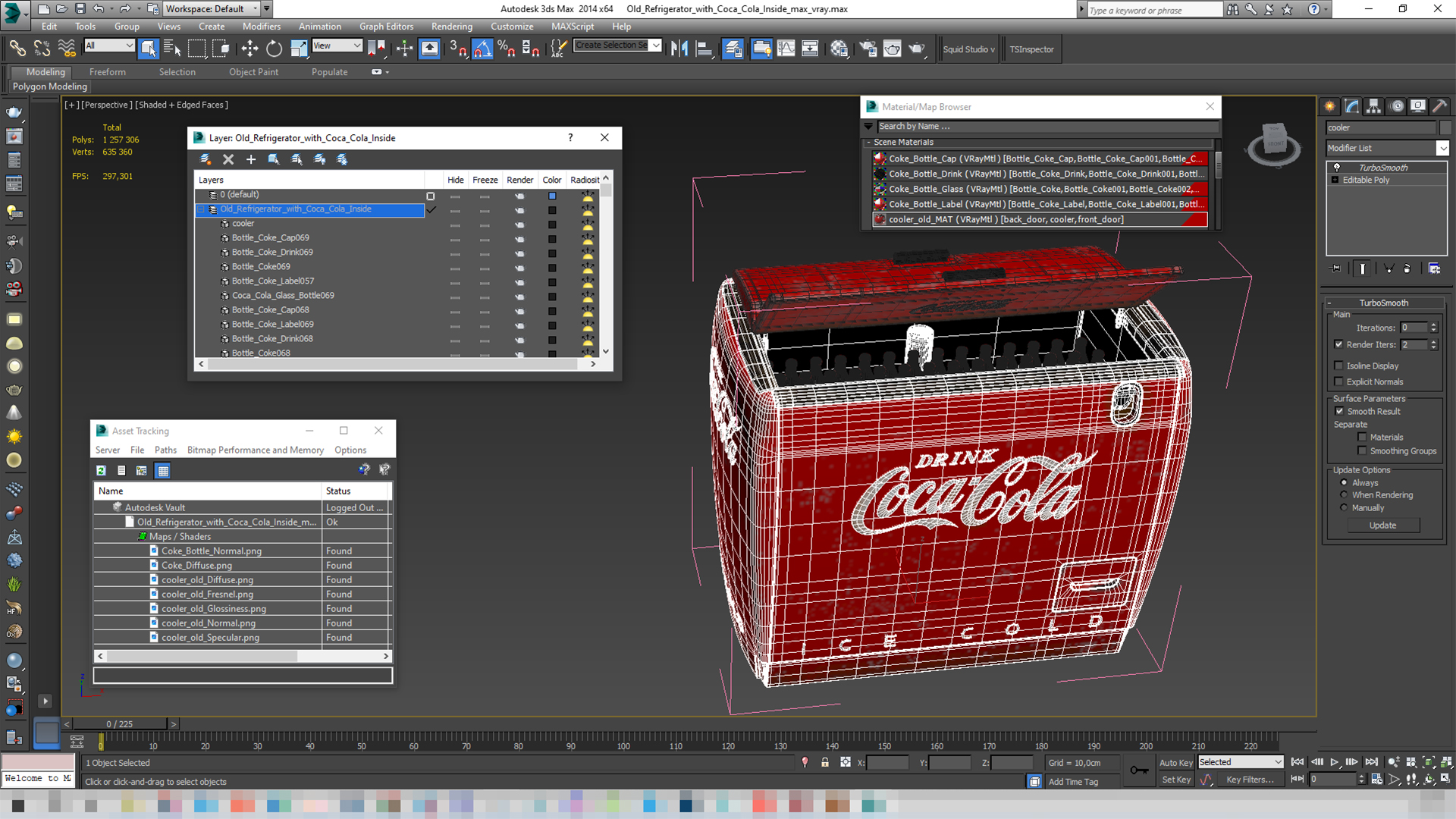This screenshot has height=819, width=1456.
Task: Open the Modifiers menu
Action: (261, 26)
